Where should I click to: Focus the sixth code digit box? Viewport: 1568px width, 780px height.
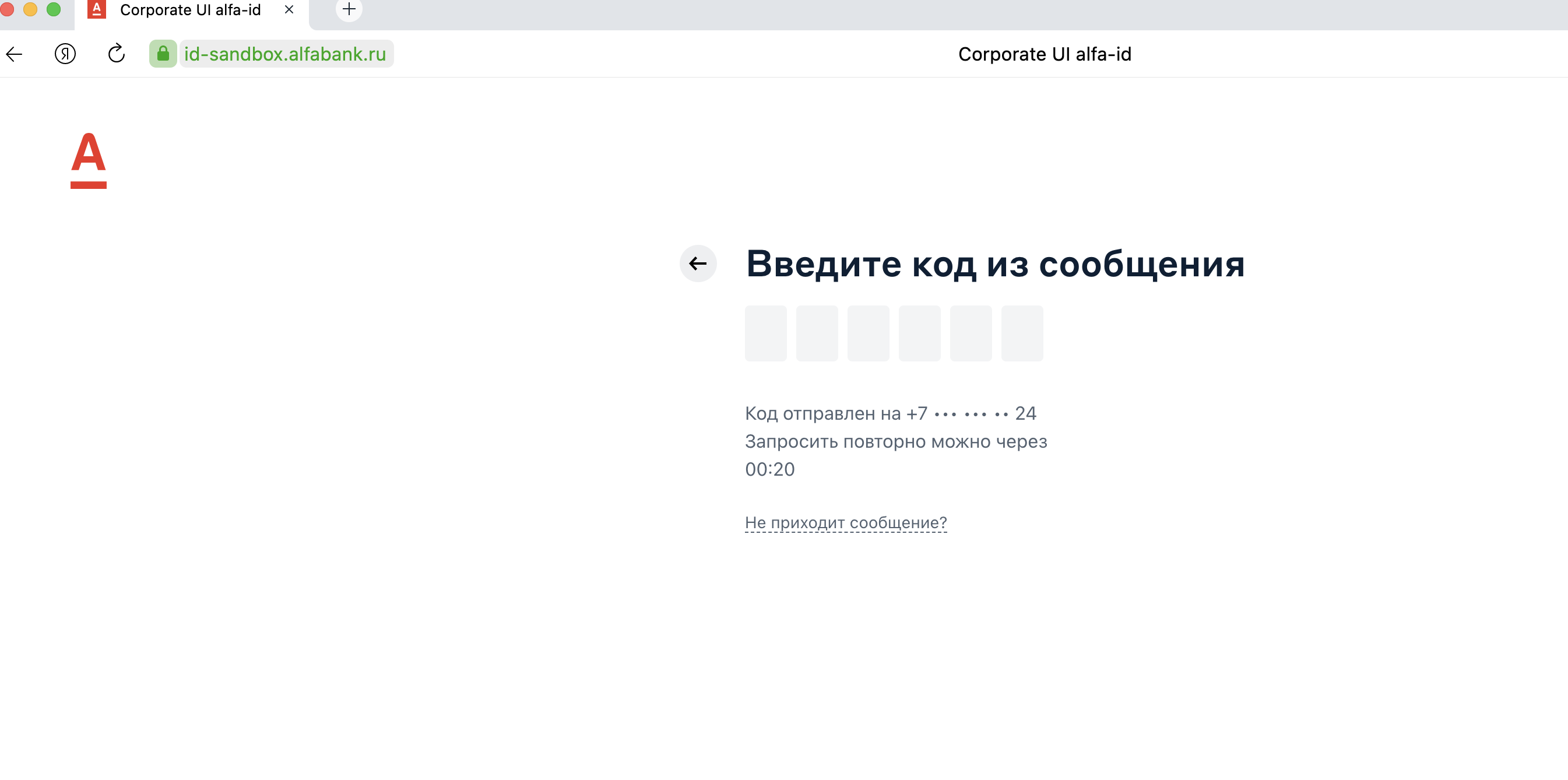pos(1022,333)
